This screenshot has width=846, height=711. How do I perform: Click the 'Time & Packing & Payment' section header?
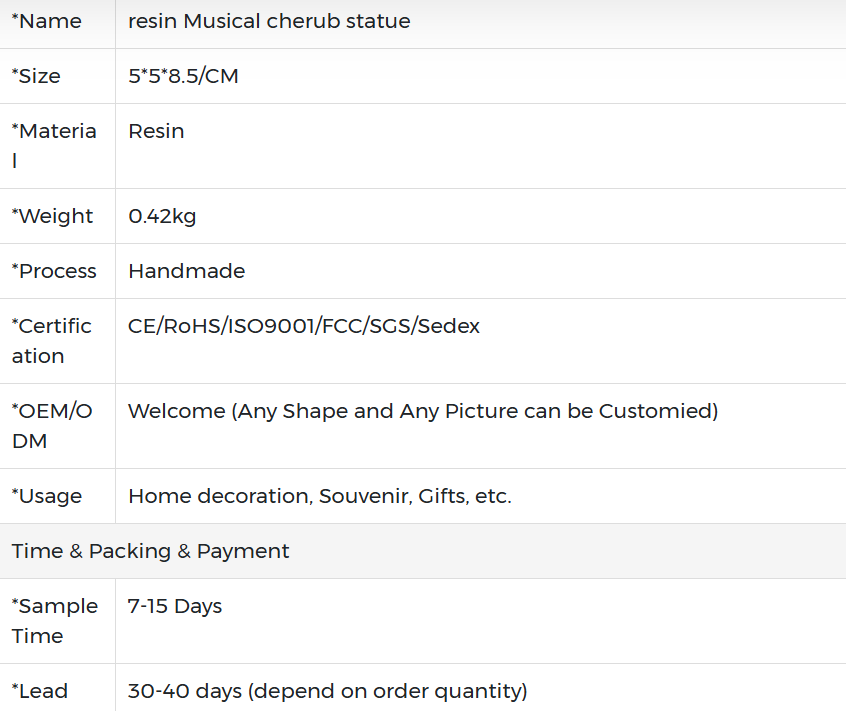coord(151,551)
